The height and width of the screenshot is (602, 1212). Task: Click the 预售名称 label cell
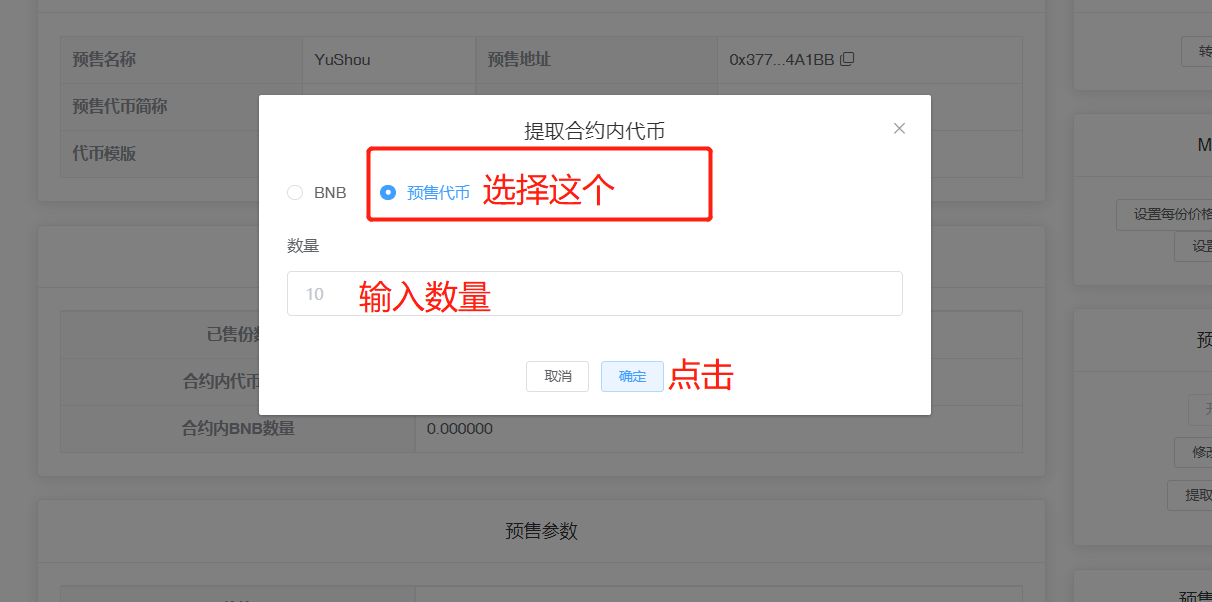(x=104, y=60)
